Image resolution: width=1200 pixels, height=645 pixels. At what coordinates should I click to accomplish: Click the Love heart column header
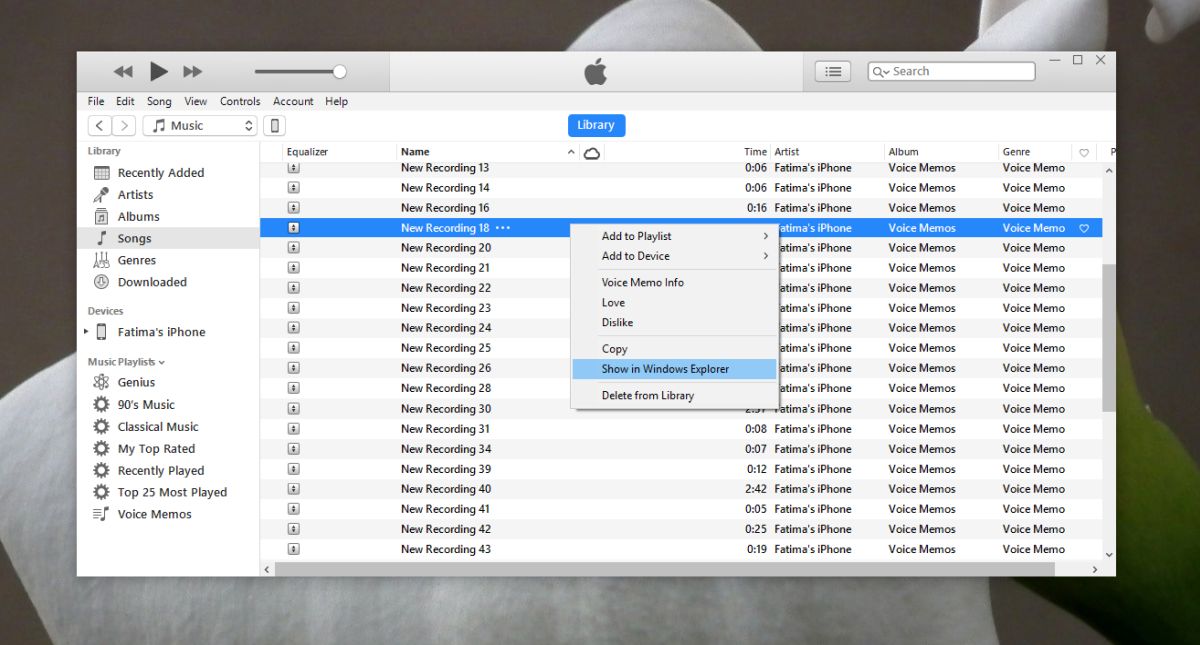(1083, 153)
